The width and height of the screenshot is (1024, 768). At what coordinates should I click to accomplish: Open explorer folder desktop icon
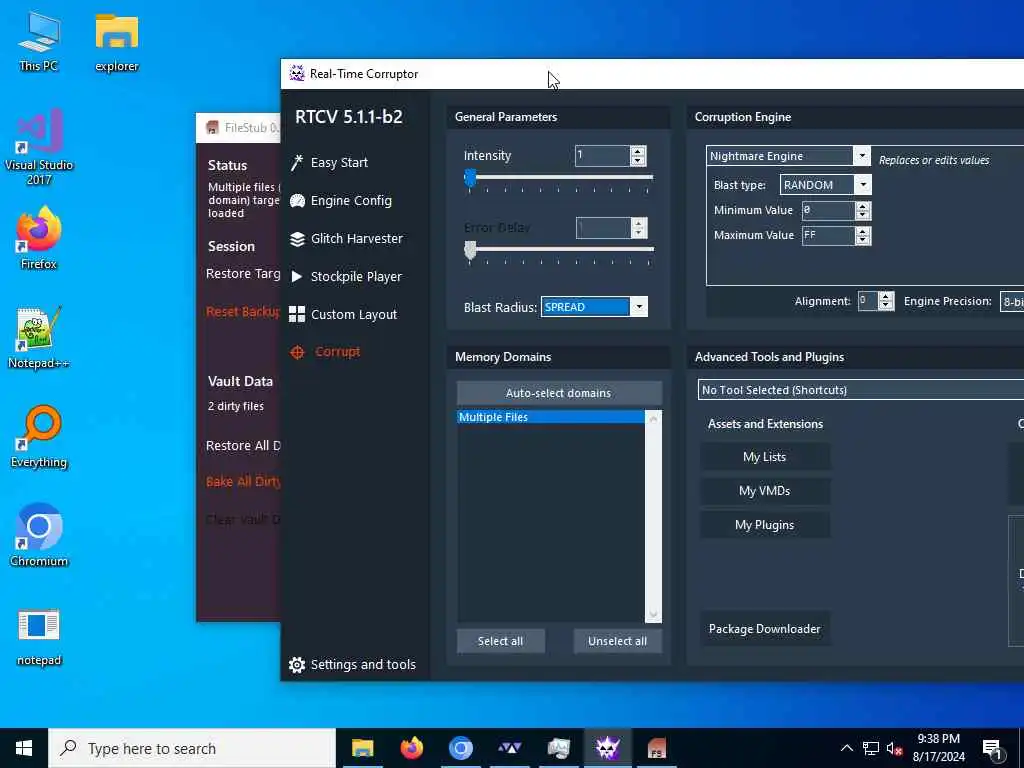(117, 42)
